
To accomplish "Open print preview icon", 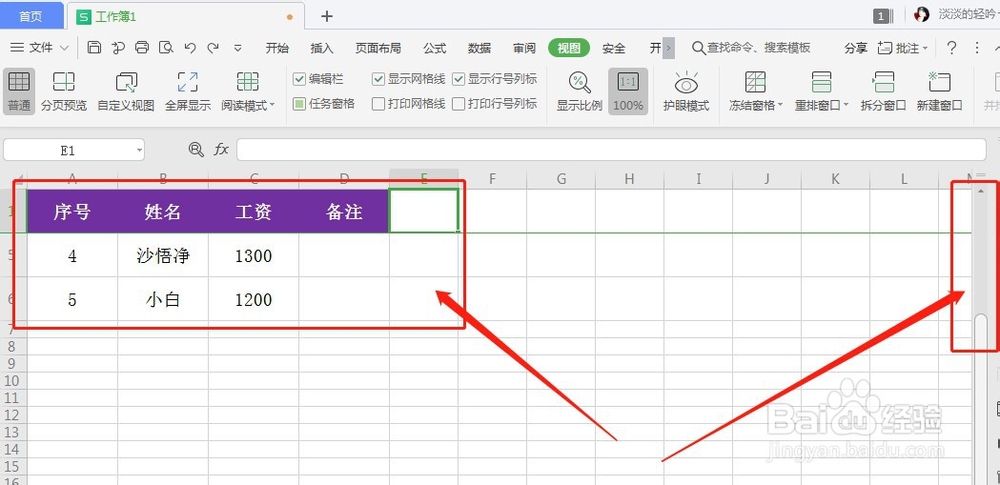I will [x=166, y=48].
